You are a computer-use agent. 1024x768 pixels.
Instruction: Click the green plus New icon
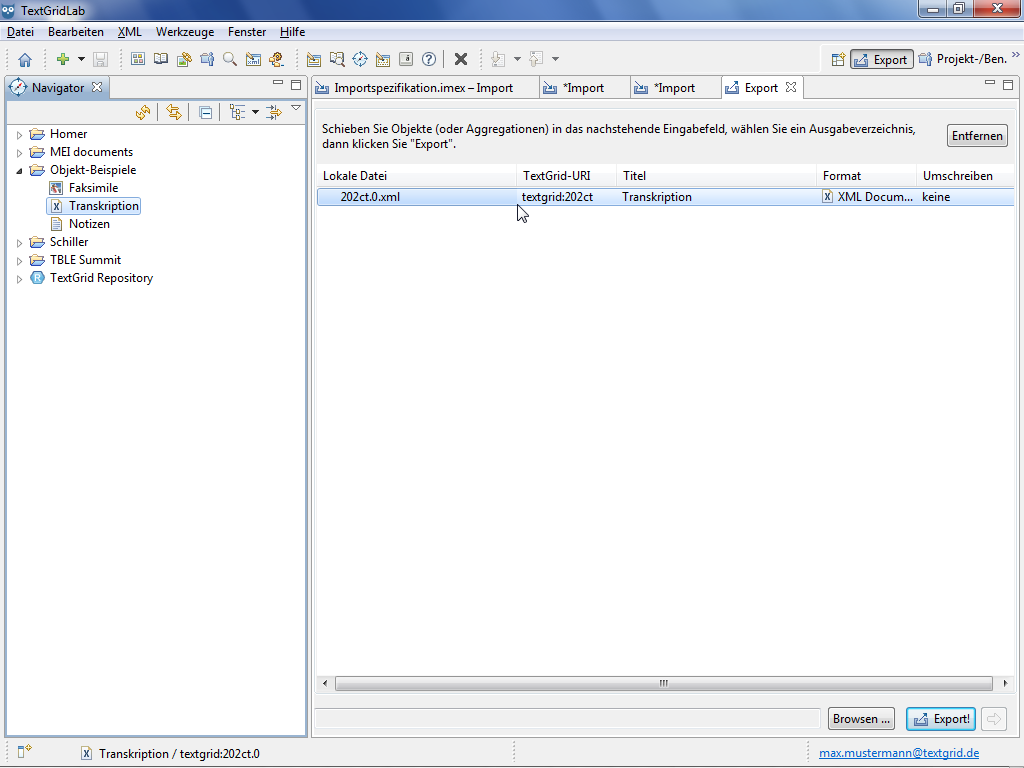point(63,60)
